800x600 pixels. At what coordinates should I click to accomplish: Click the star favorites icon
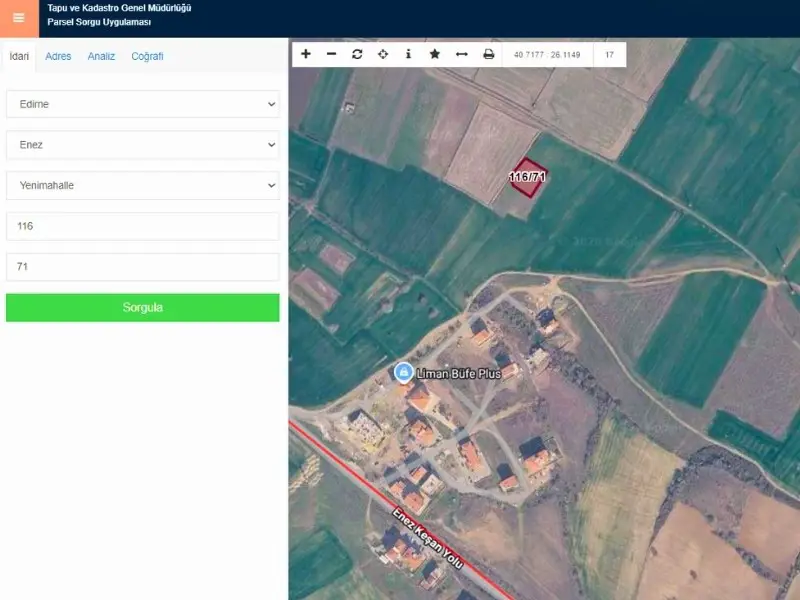pyautogui.click(x=435, y=54)
